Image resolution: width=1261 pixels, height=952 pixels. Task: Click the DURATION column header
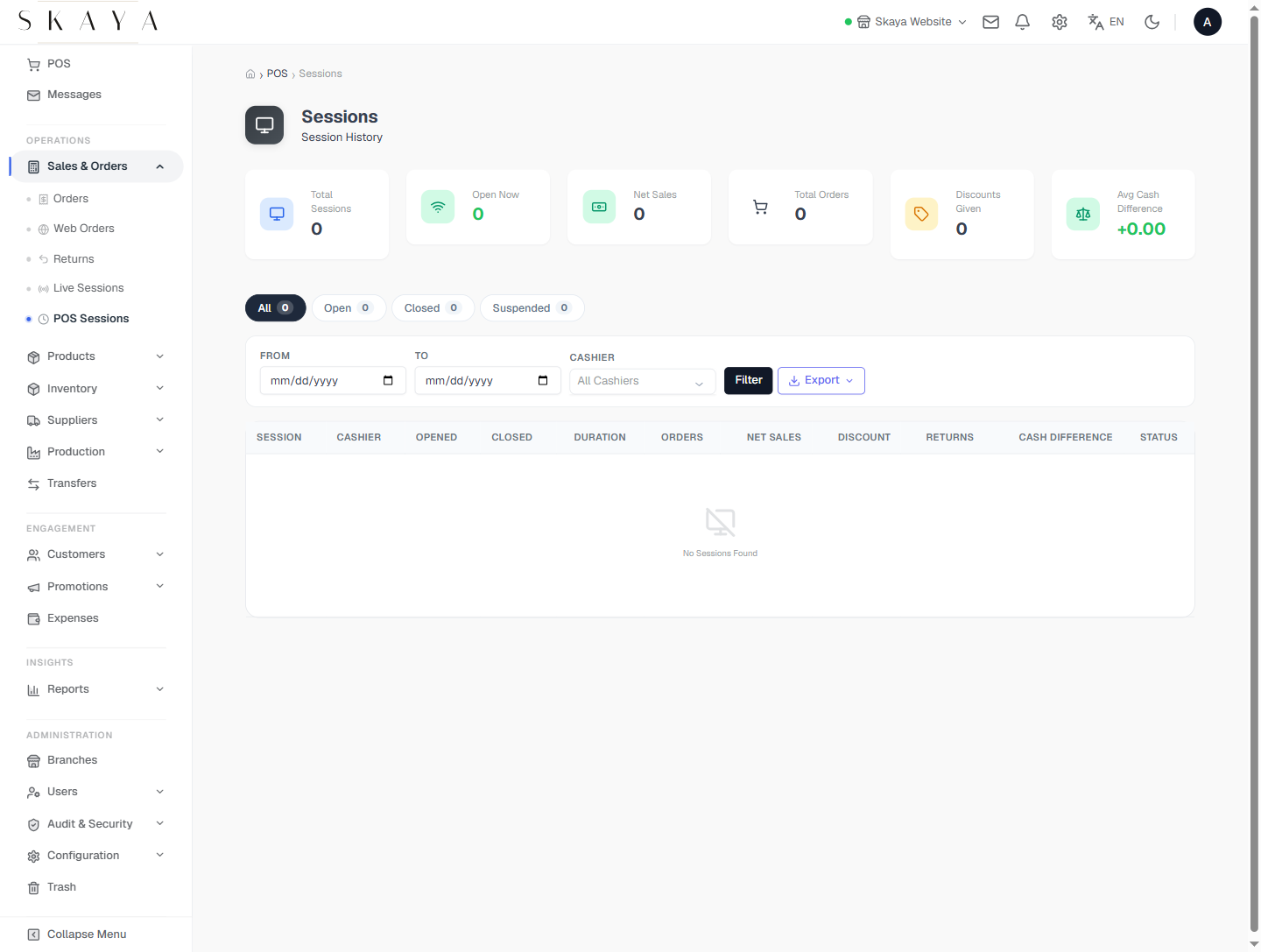click(600, 437)
